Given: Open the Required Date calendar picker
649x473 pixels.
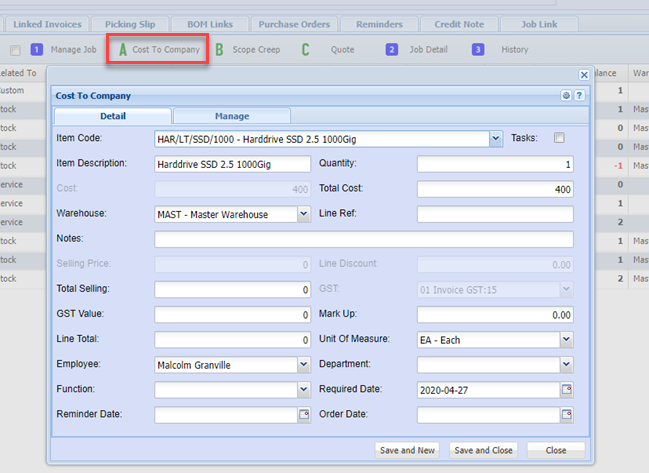Looking at the screenshot, I should pyautogui.click(x=566, y=390).
